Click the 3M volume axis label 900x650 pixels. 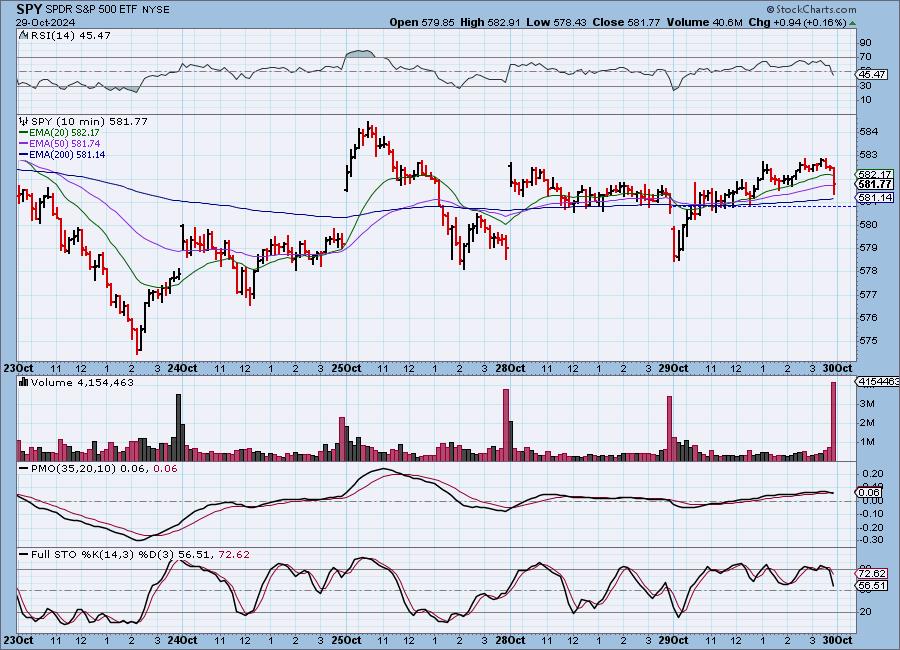coord(867,404)
